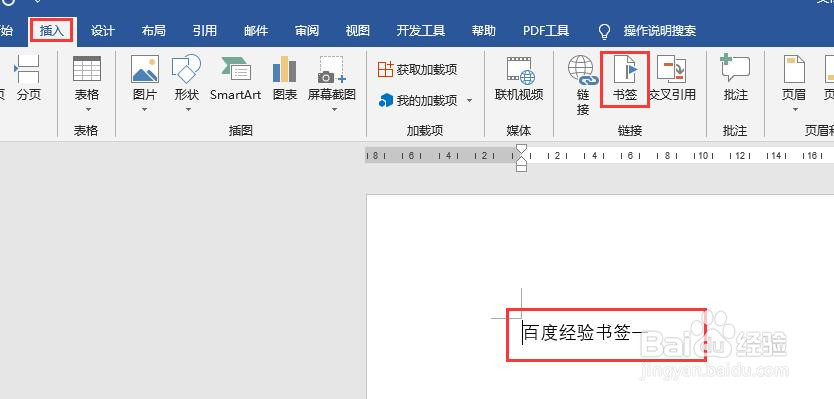The height and width of the screenshot is (399, 834).
Task: Click the Table (表格) icon
Action: (87, 69)
